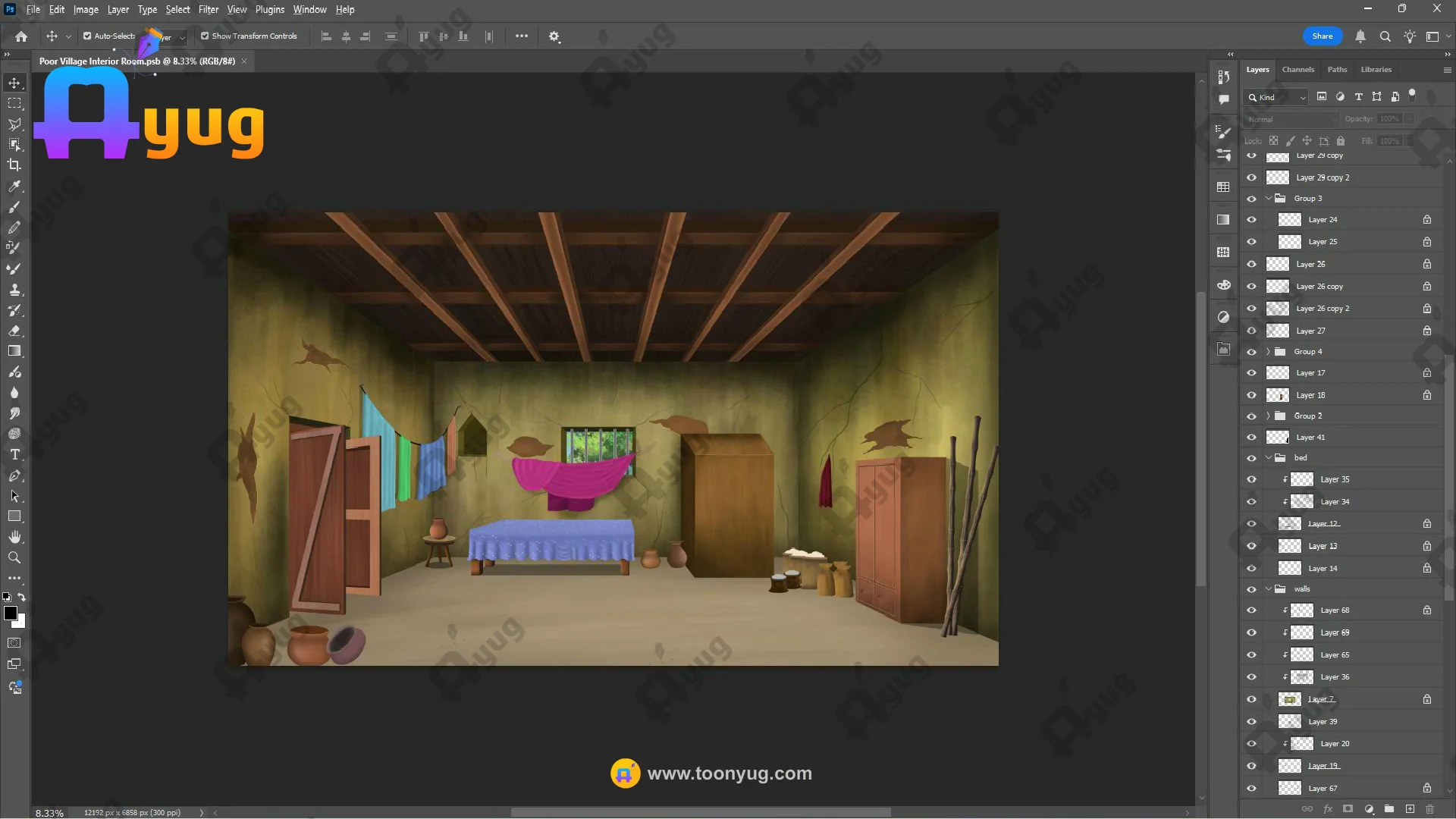Click the foreground color swatch
This screenshot has height=819, width=1456.
[11, 613]
